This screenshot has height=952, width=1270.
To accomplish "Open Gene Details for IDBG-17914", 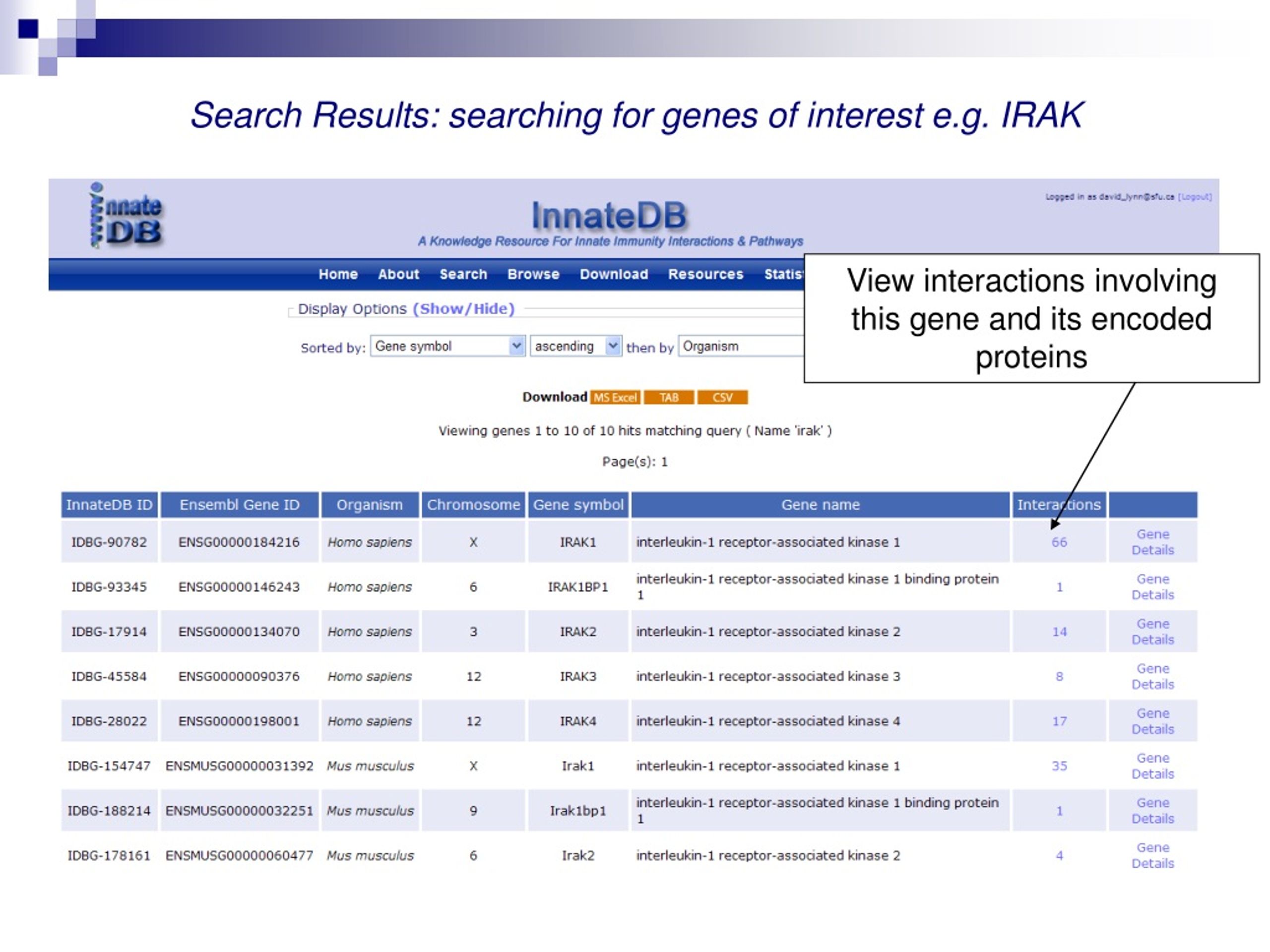I will pos(1153,632).
